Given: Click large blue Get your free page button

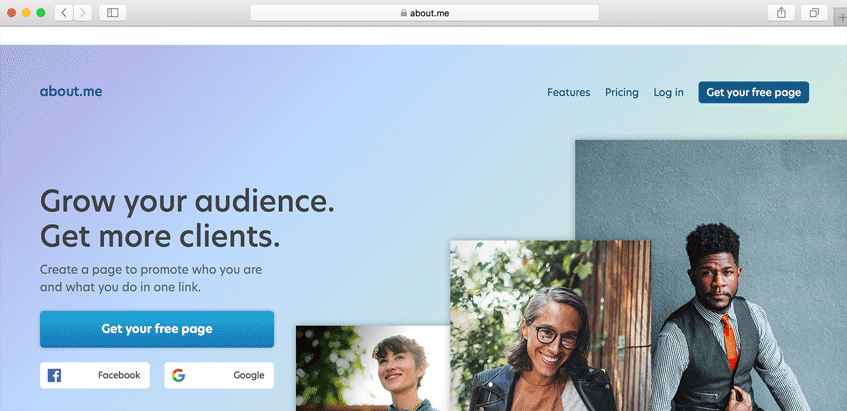Looking at the screenshot, I should coord(157,329).
